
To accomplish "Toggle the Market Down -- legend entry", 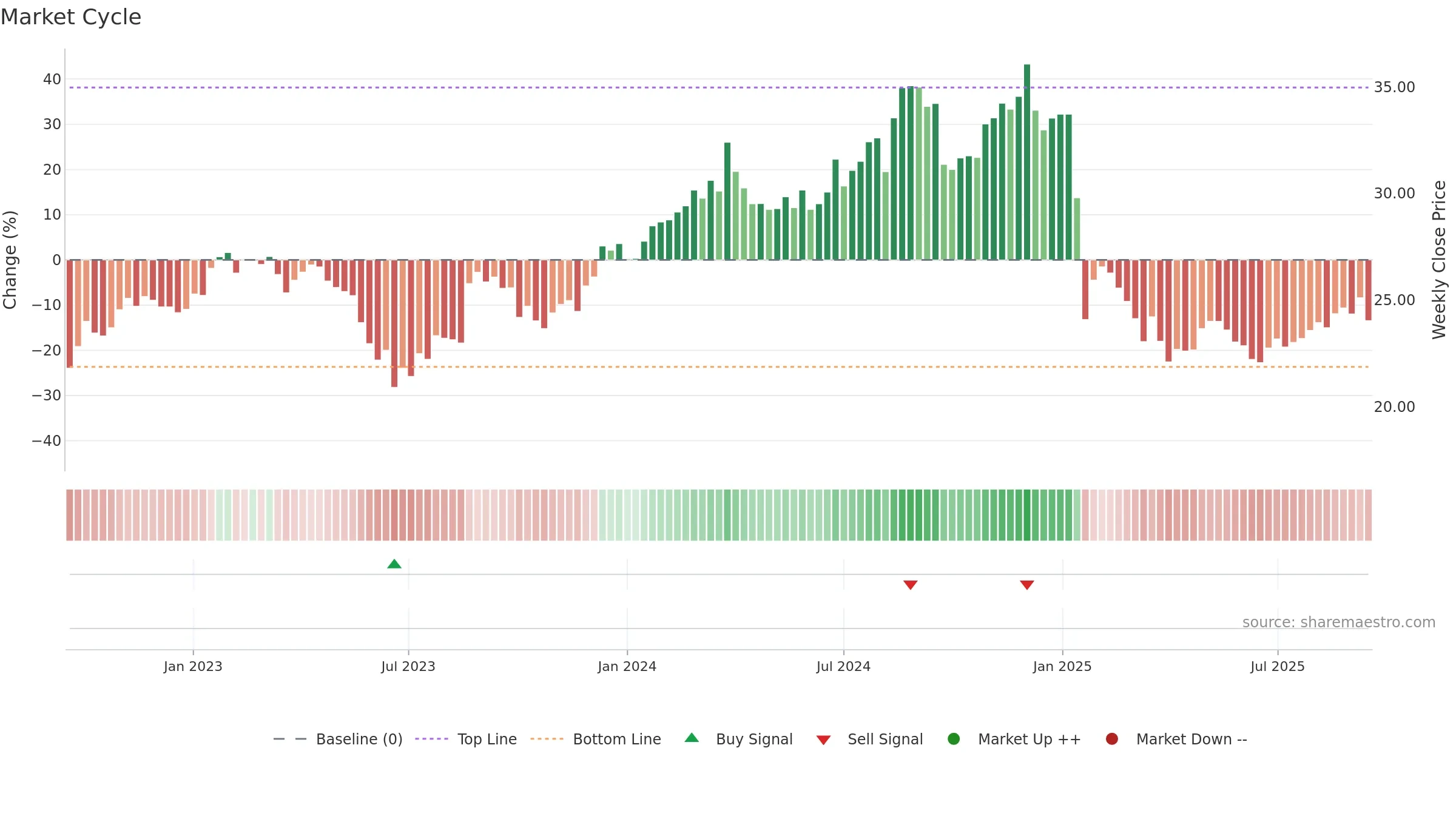I will [1176, 739].
